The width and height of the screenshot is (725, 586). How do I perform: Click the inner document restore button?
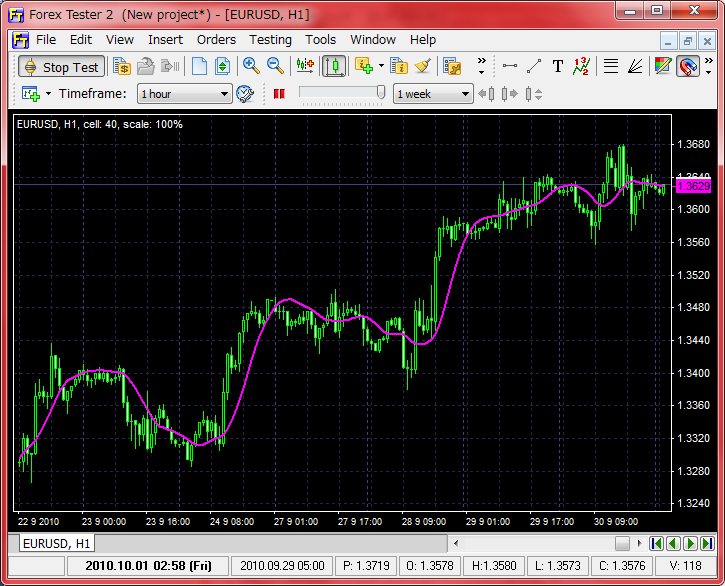point(688,41)
